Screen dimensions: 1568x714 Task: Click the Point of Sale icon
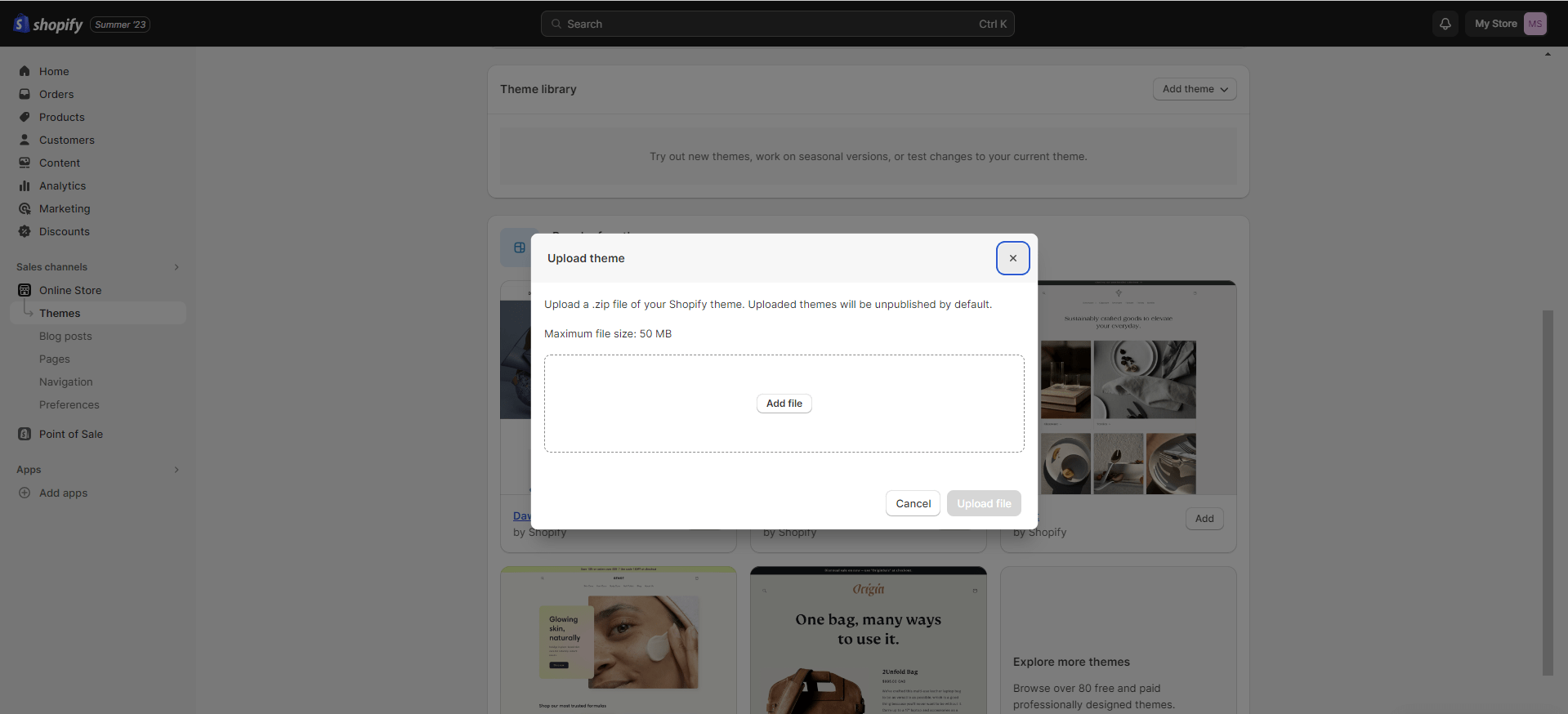[25, 434]
